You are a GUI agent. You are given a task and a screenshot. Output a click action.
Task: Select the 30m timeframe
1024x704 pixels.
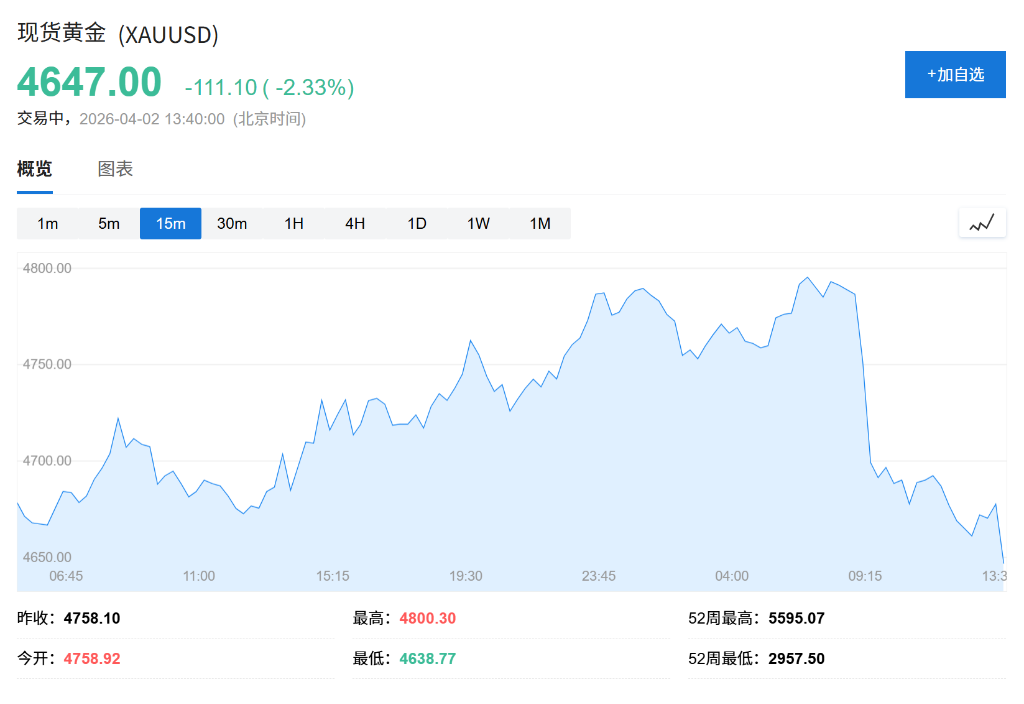coord(232,223)
